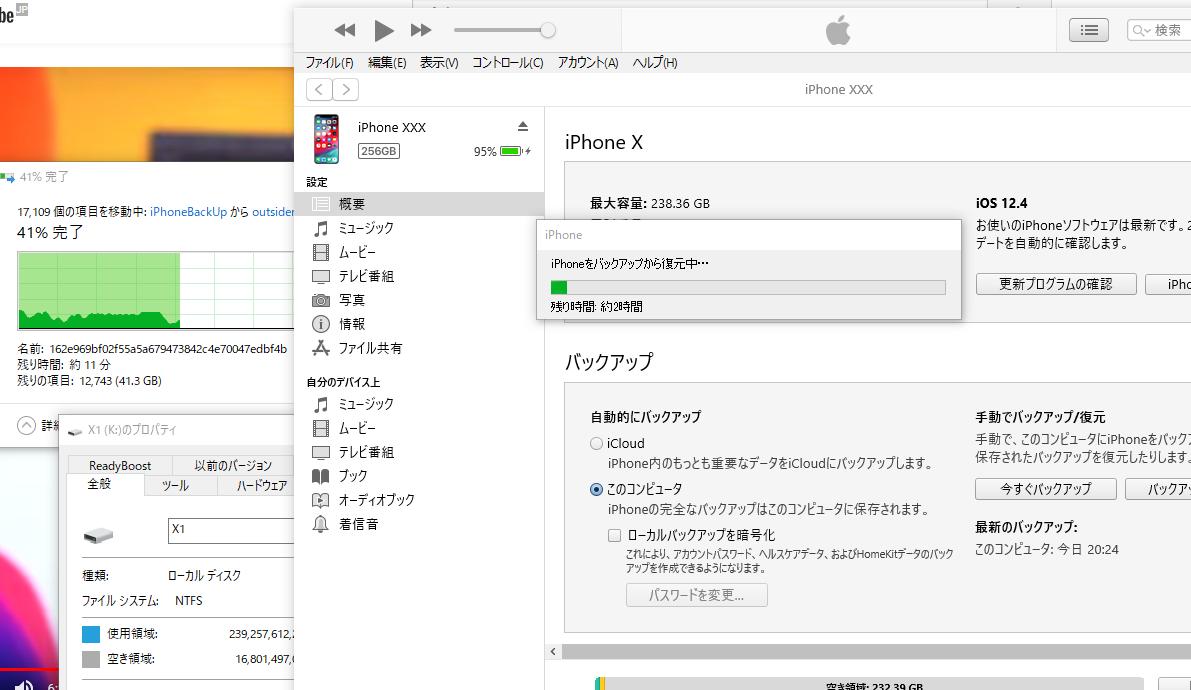1191x690 pixels.
Task: Click the 検索 search field
Action: coord(1159,30)
